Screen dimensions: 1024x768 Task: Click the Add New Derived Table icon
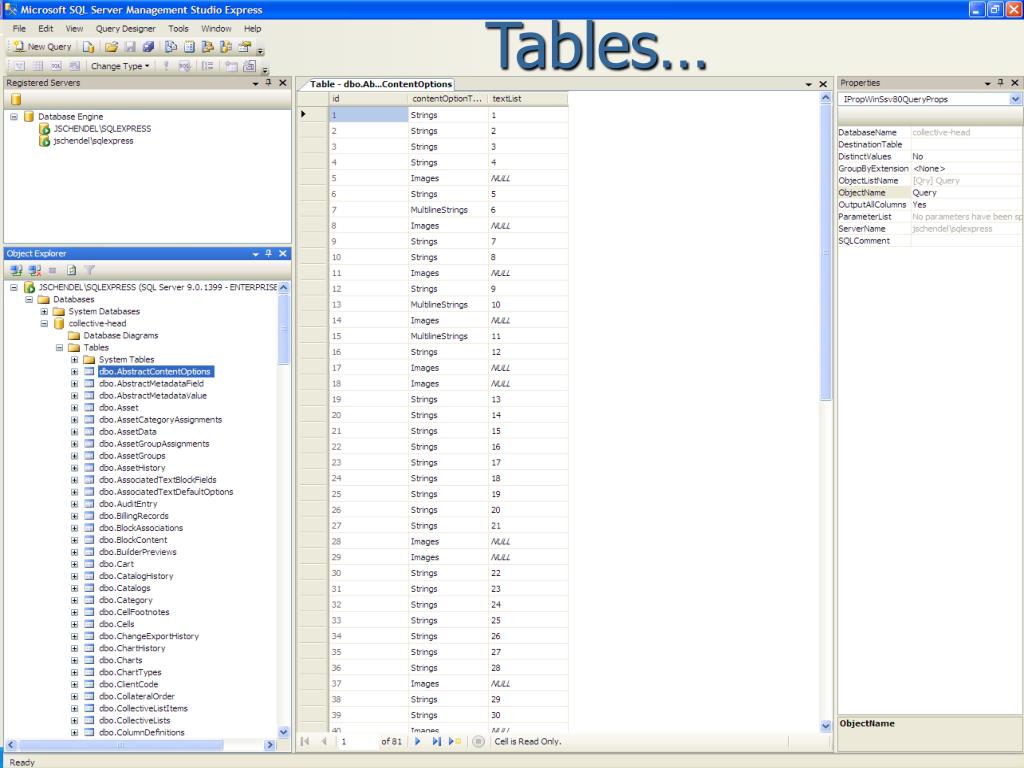[249, 66]
